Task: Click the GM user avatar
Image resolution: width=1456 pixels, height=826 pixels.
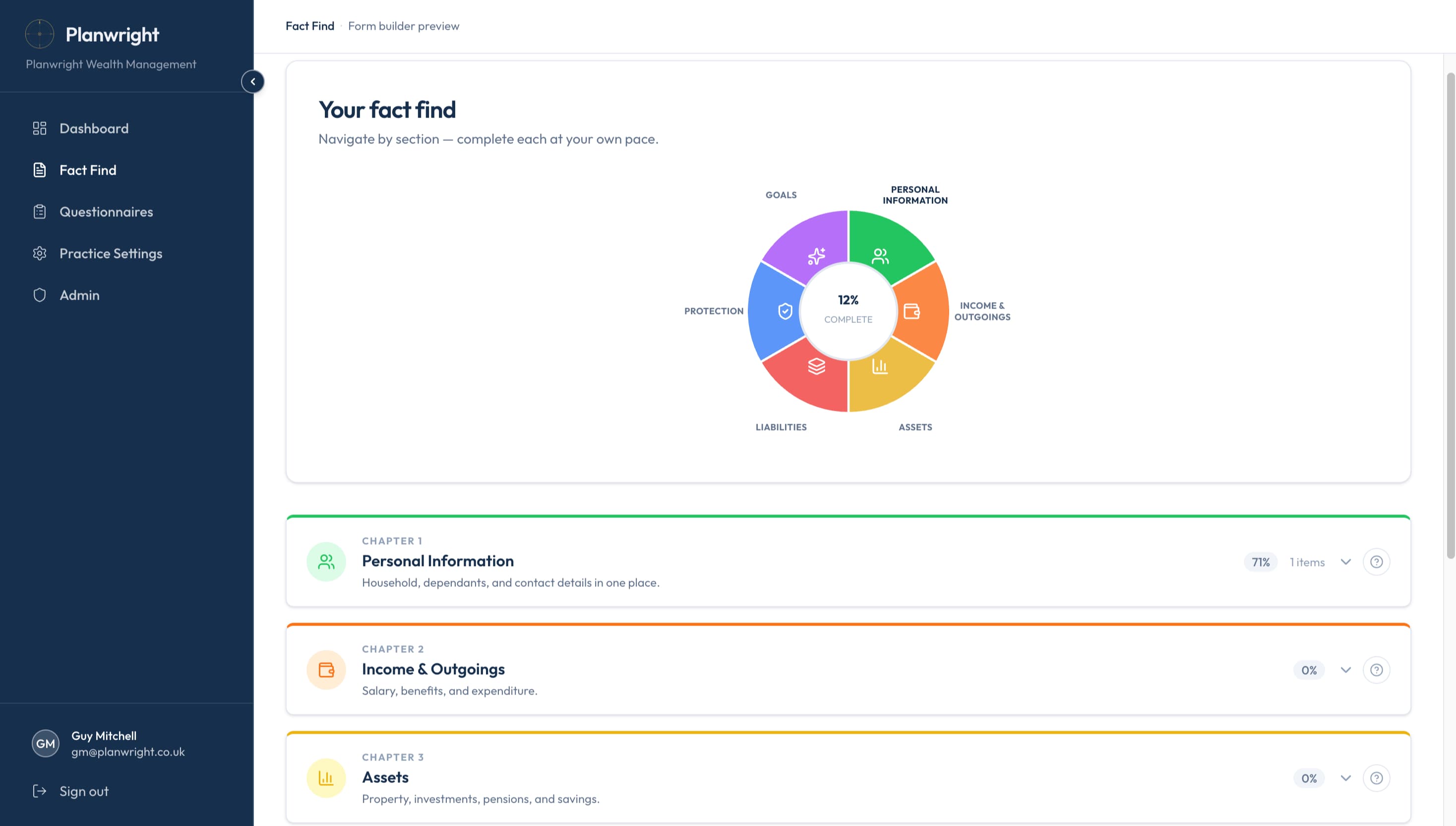Action: [45, 743]
